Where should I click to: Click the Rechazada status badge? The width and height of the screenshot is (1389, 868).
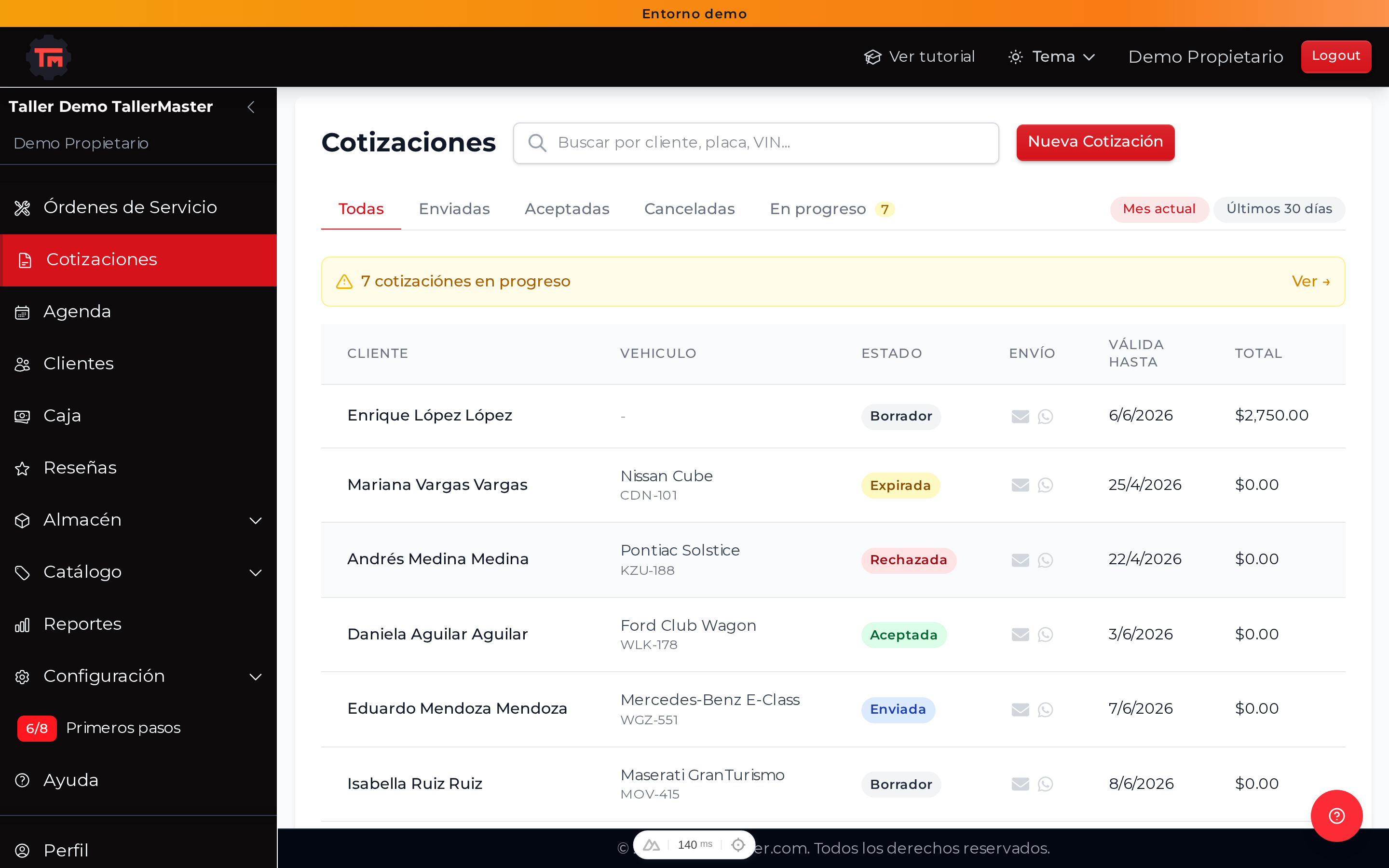coord(909,560)
